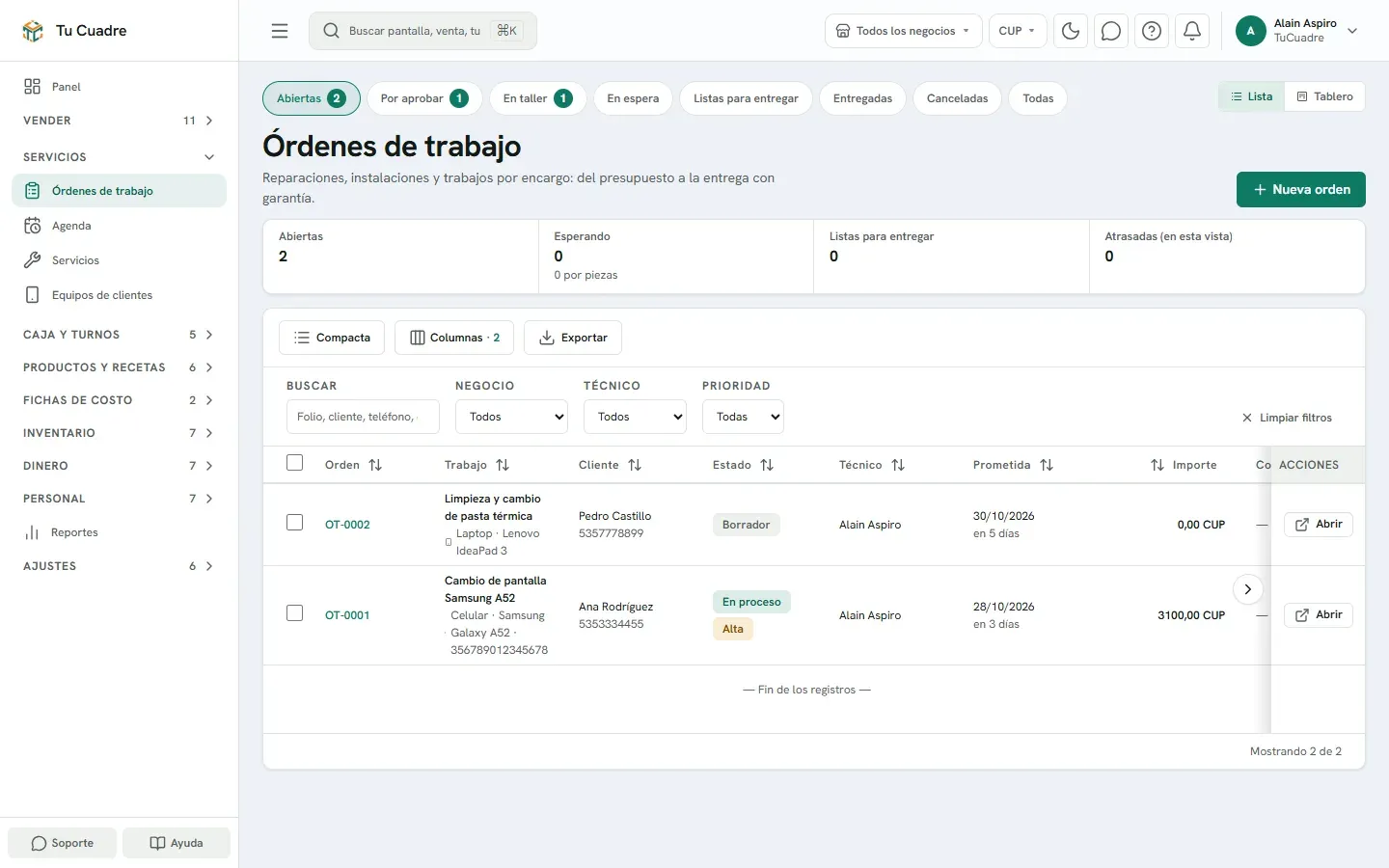Open Agenda in the sidebar
Image resolution: width=1389 pixels, height=868 pixels.
119,226
